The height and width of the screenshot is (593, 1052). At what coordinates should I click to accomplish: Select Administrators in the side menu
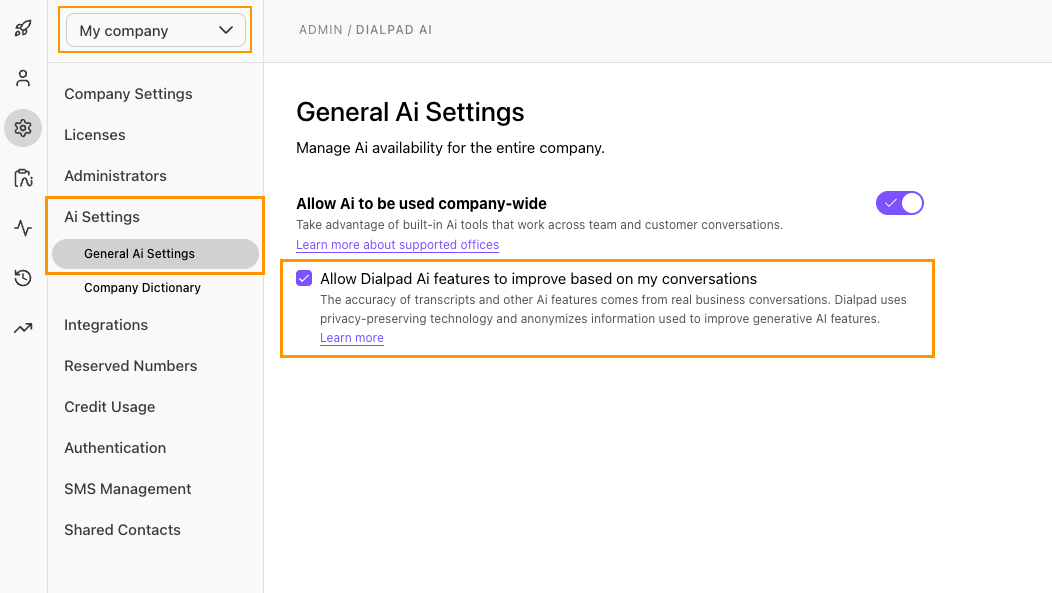coord(115,176)
